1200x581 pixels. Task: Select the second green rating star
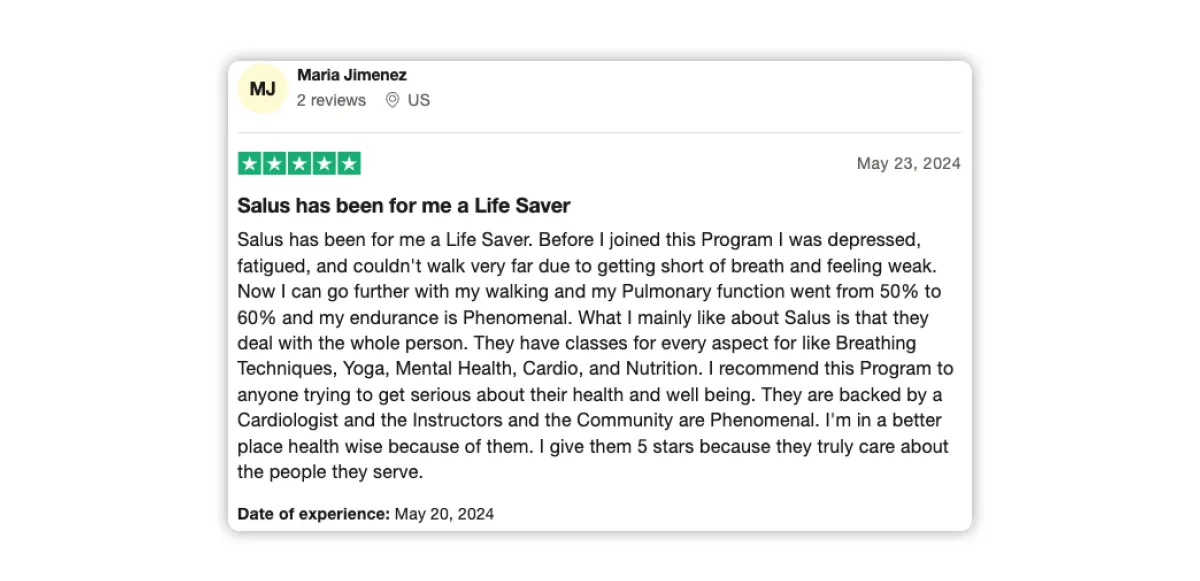pos(274,164)
